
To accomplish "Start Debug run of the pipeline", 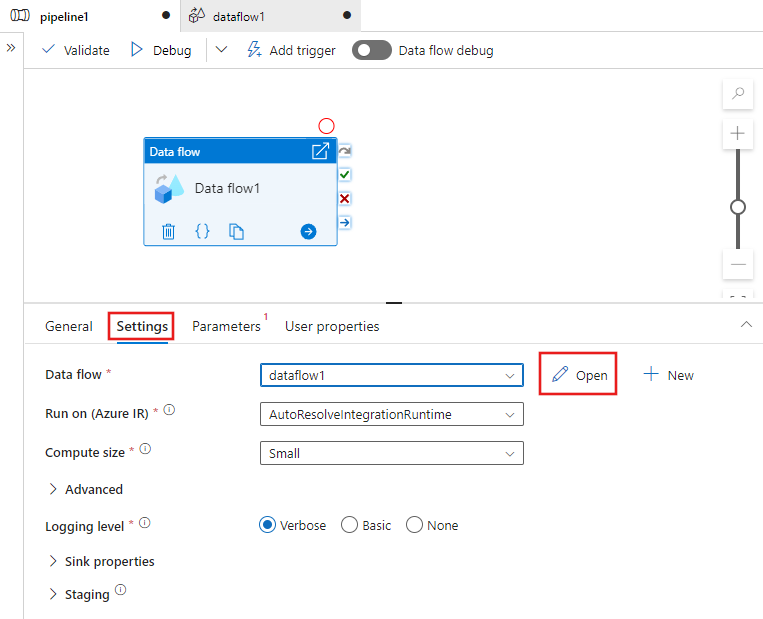I will (162, 50).
